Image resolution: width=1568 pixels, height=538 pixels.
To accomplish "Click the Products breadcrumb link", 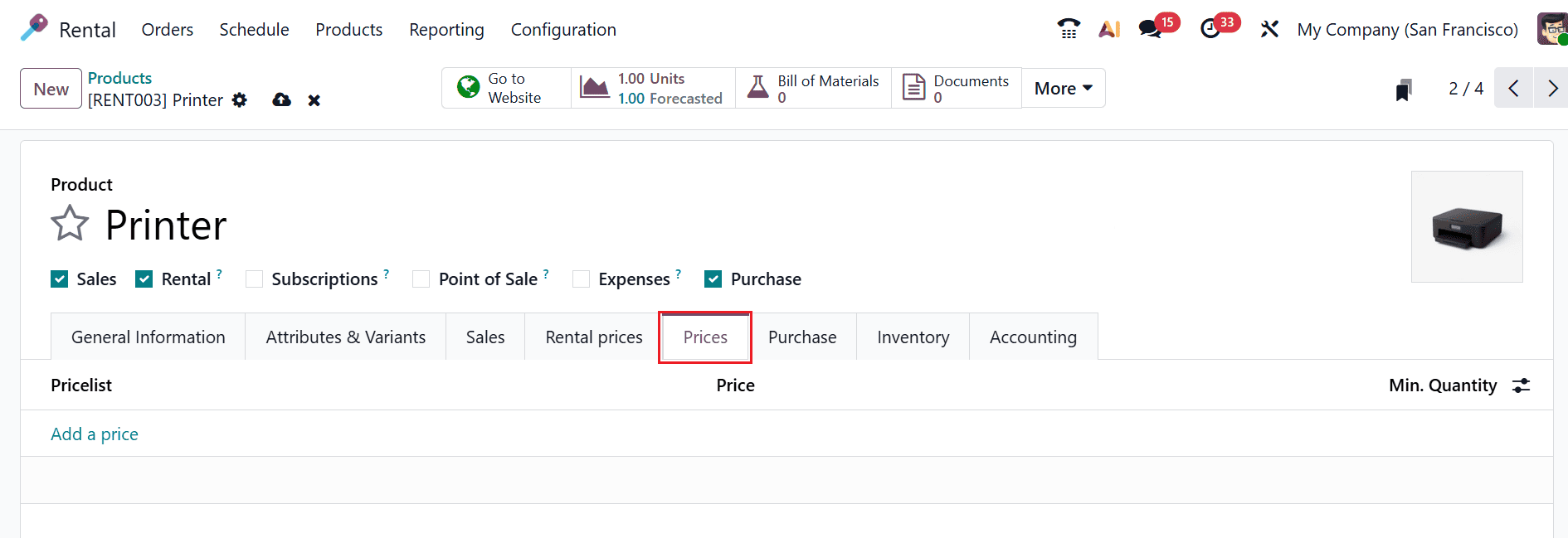I will click(x=120, y=78).
